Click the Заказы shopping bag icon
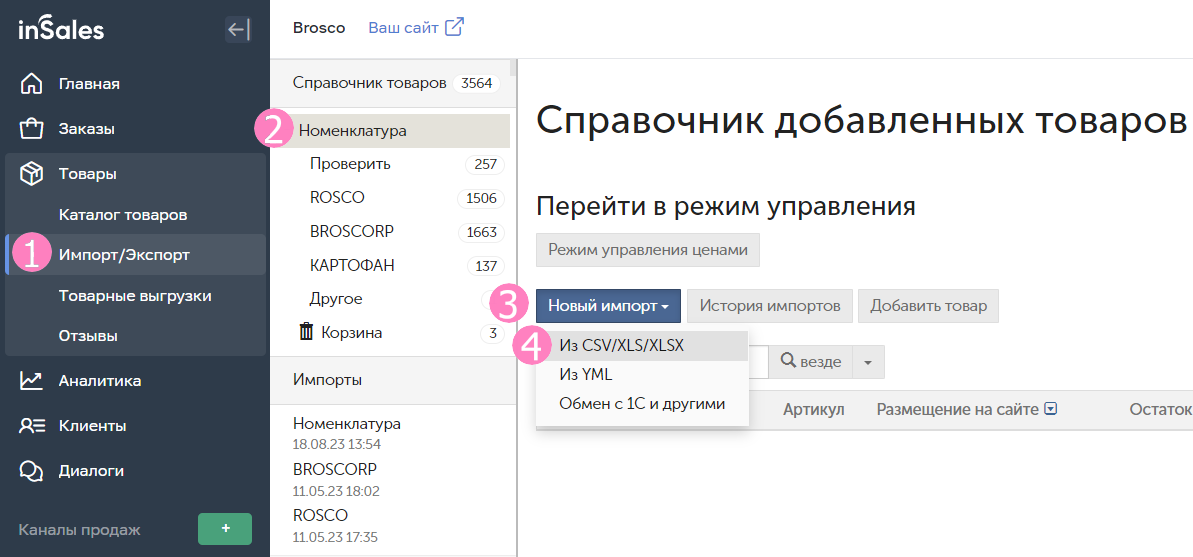Screen dimensions: 1193x557 (30, 129)
